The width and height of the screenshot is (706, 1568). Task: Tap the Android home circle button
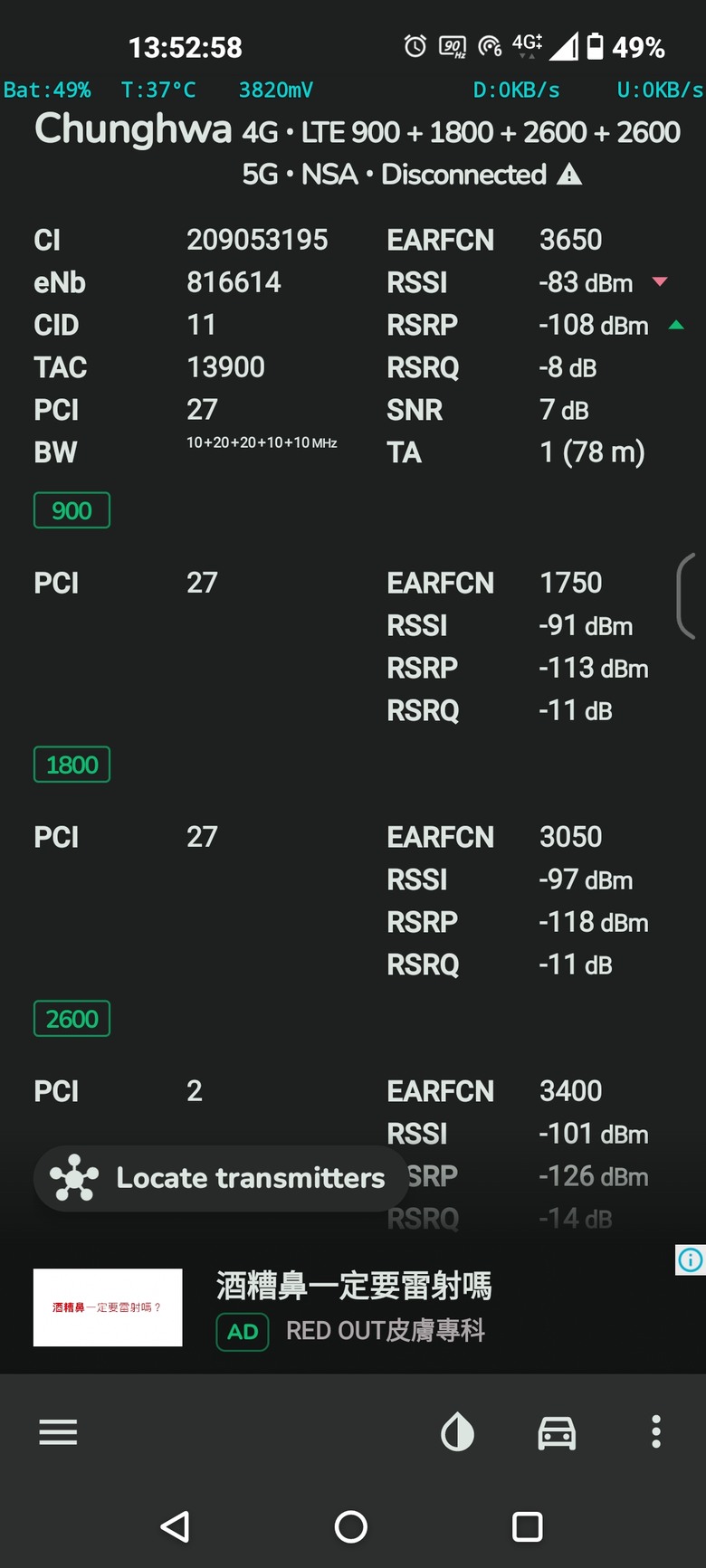click(x=351, y=1526)
